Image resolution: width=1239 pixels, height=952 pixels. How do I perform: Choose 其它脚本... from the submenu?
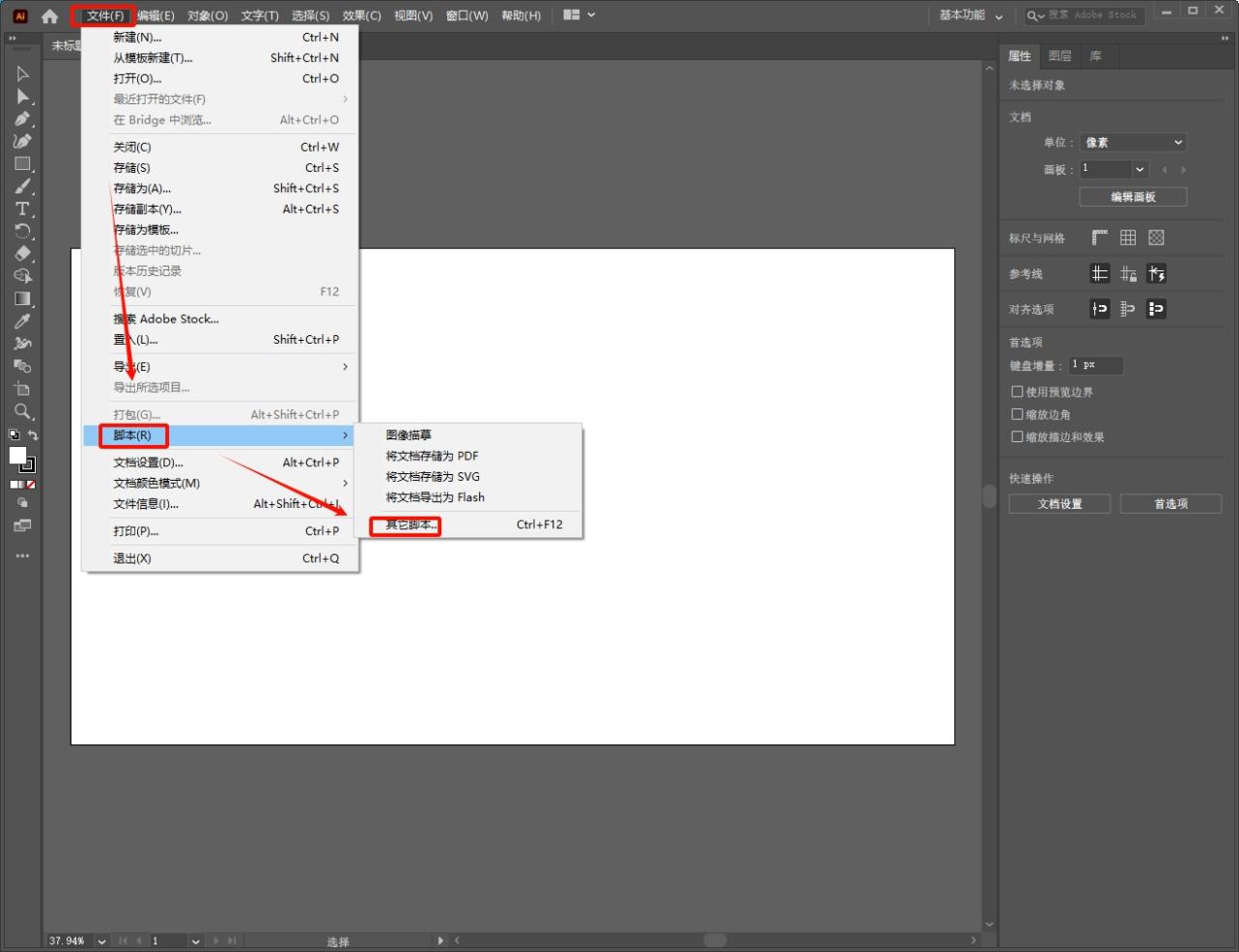[x=410, y=525]
